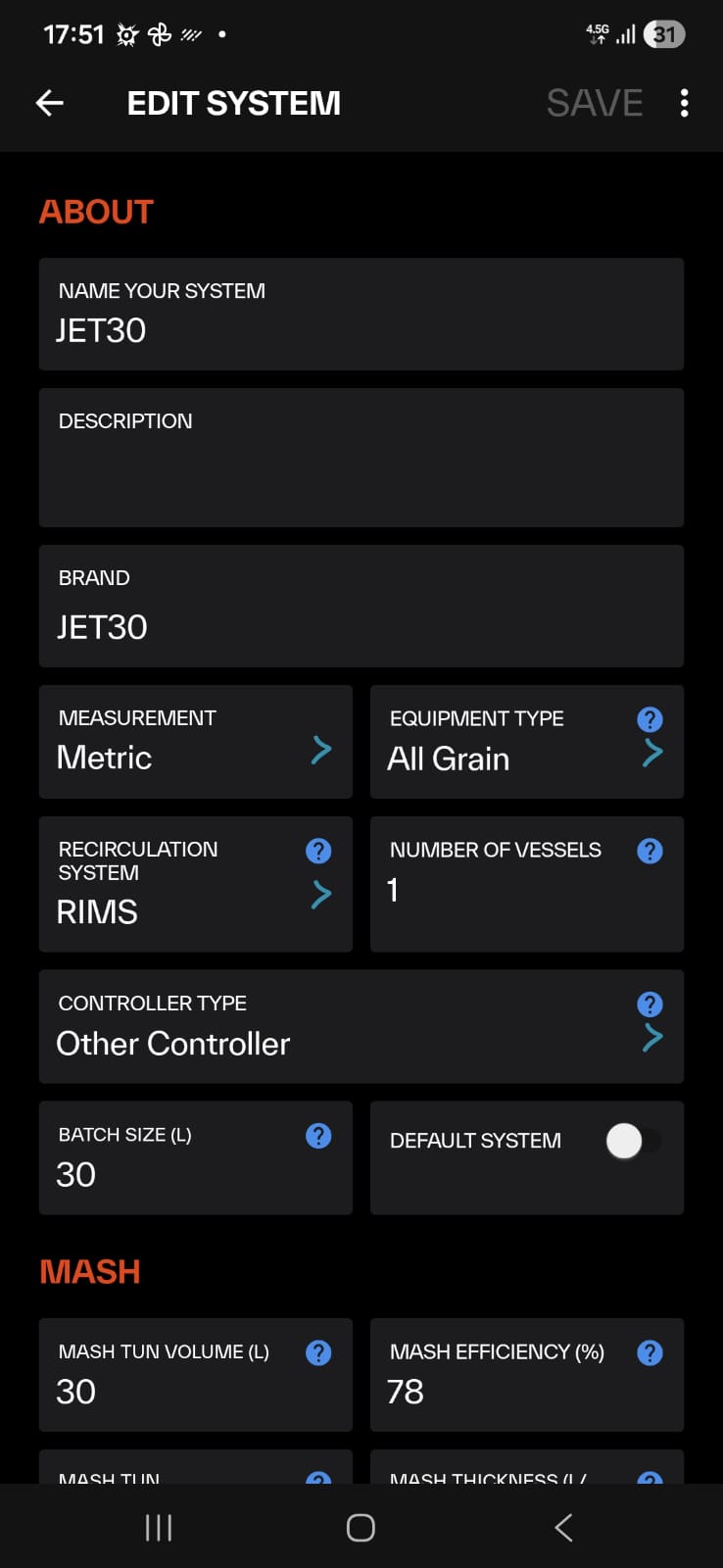Edit the Brand field showing JET30

[x=361, y=607]
